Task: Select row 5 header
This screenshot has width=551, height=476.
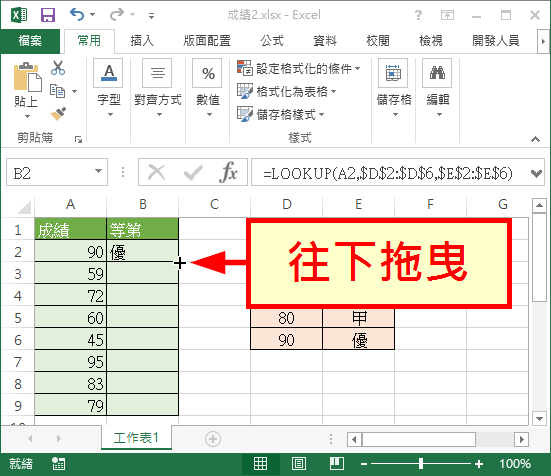Action: point(18,318)
